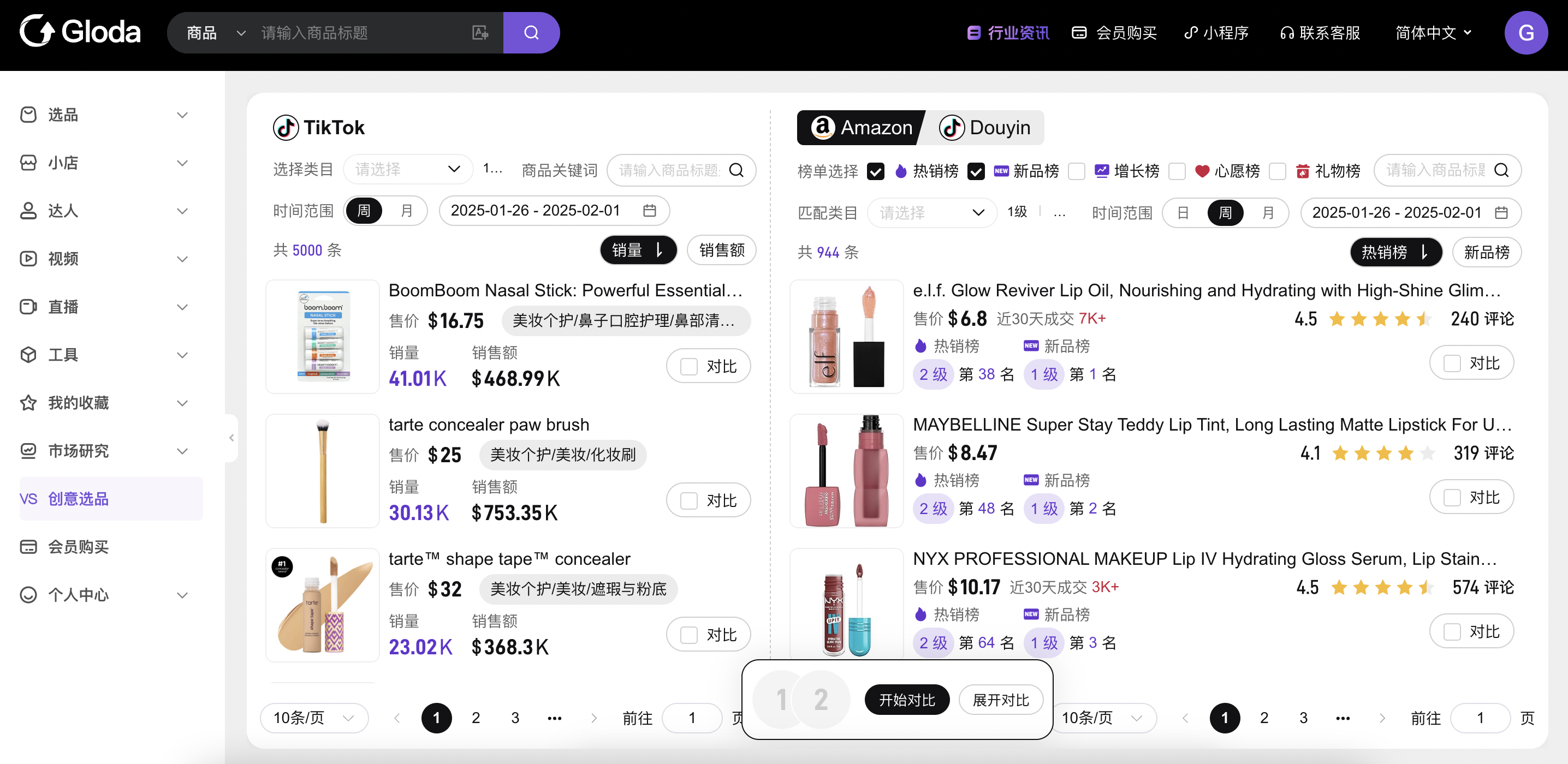Screen dimensions: 1568x764
Task: Click the 开始对比 button
Action: point(906,699)
